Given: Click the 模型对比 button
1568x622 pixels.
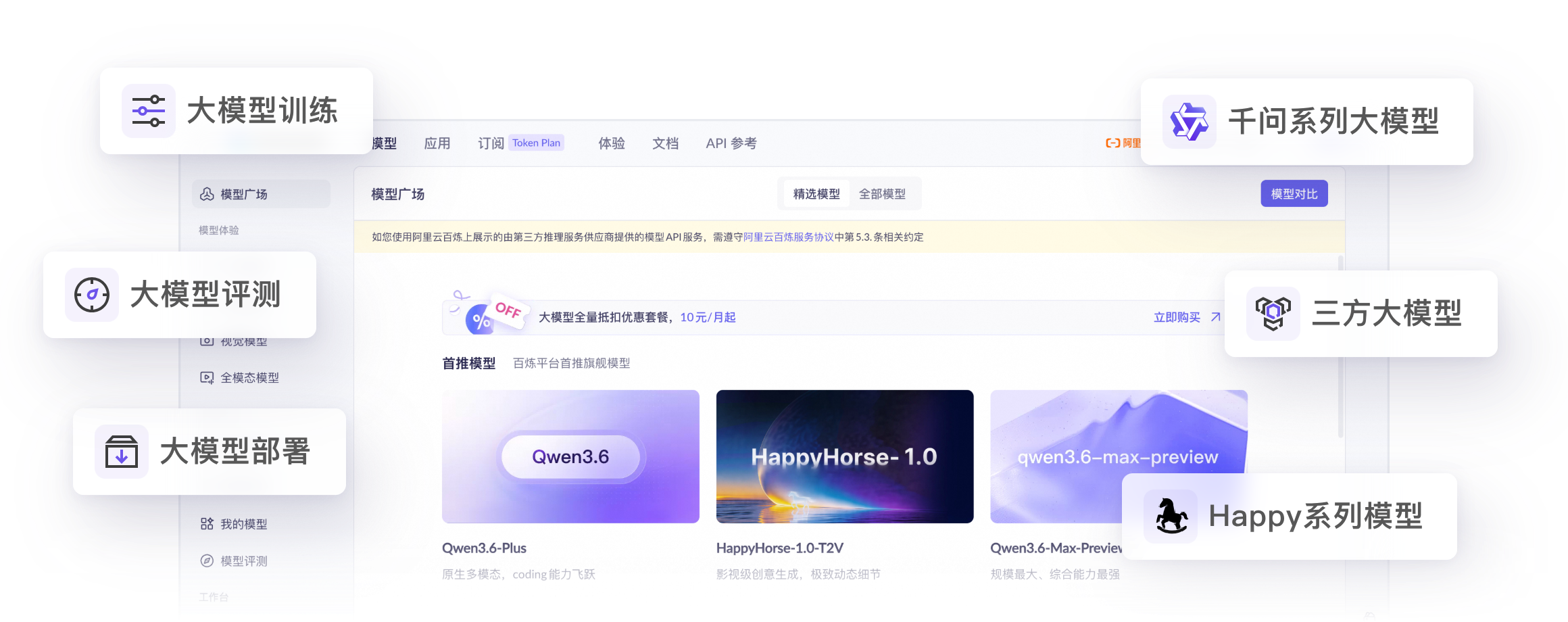Looking at the screenshot, I should click(1294, 194).
